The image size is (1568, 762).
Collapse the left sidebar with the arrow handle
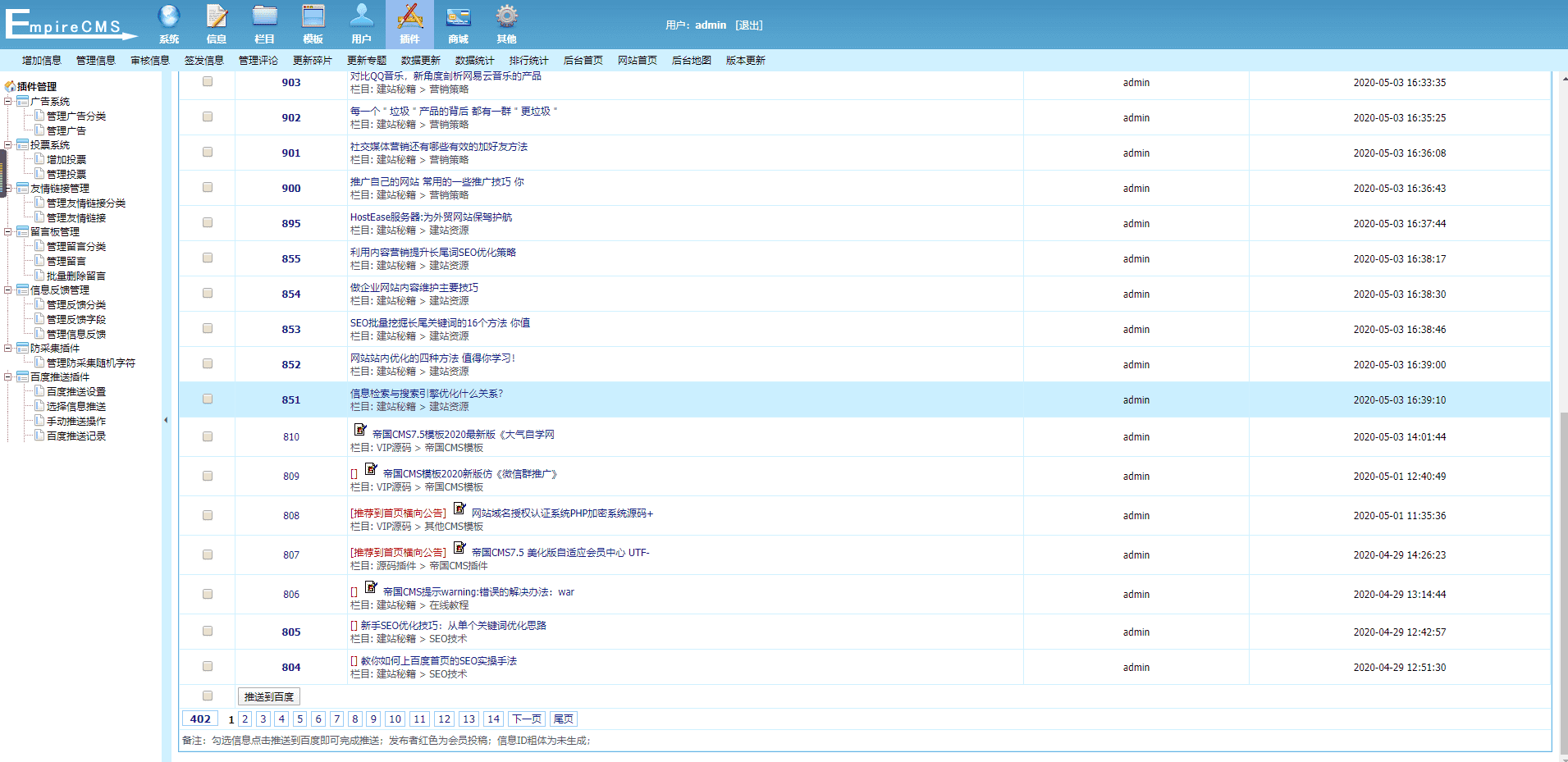pos(166,420)
